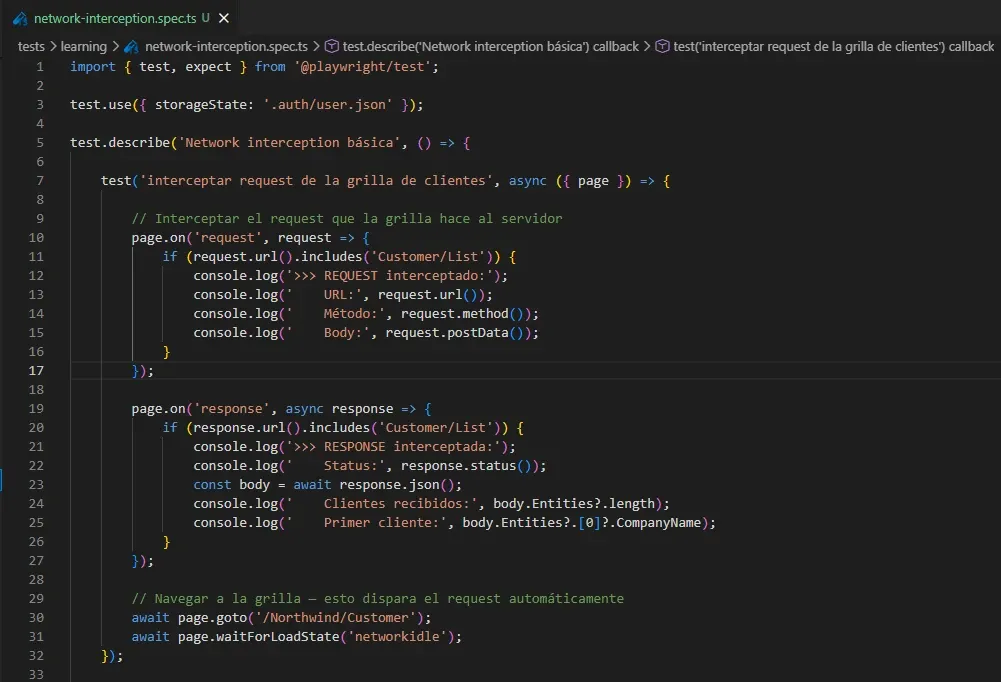Click the file icon in the breadcrumb

(132, 47)
